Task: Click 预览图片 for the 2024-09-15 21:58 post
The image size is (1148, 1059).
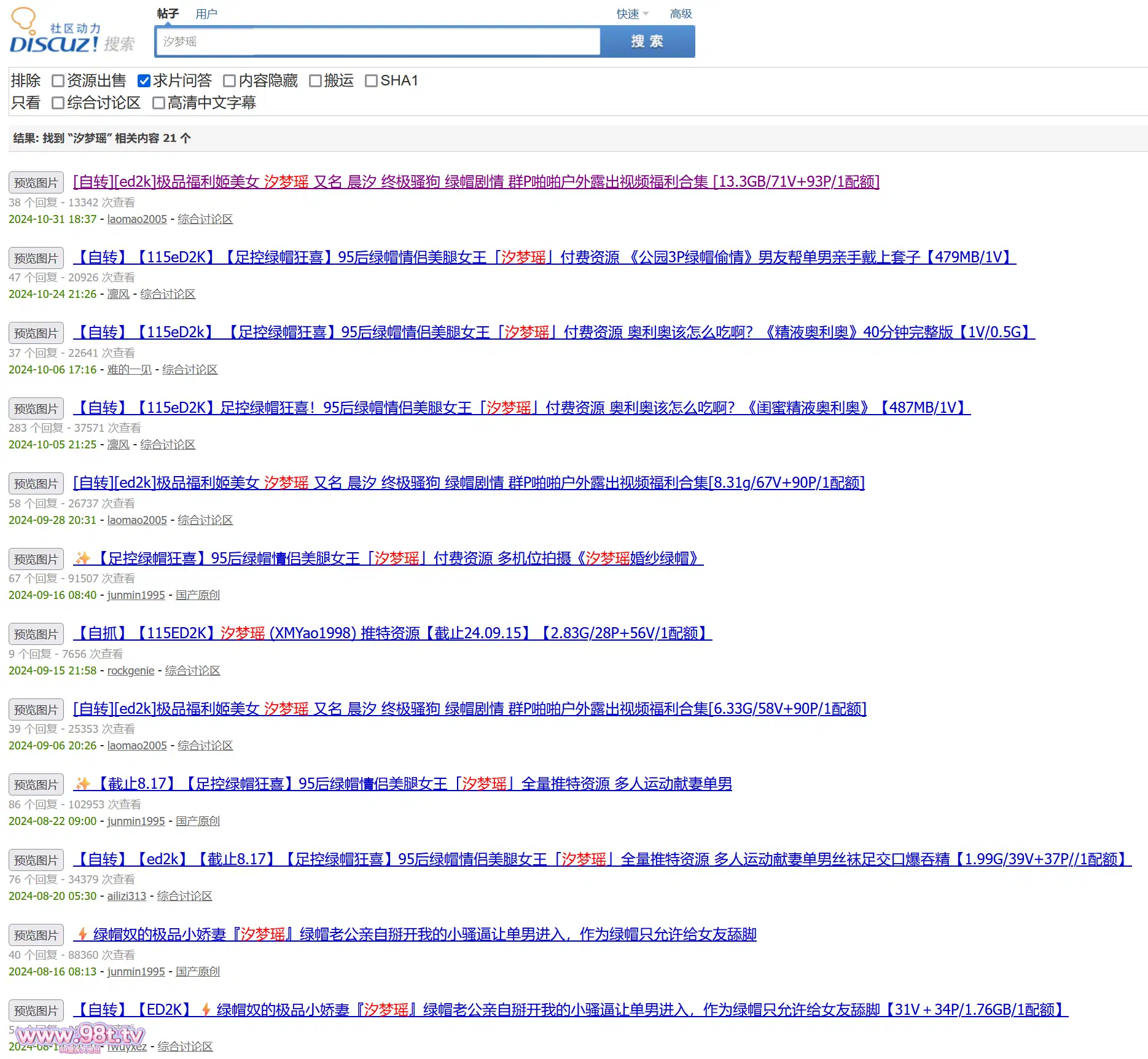Action: pos(36,634)
